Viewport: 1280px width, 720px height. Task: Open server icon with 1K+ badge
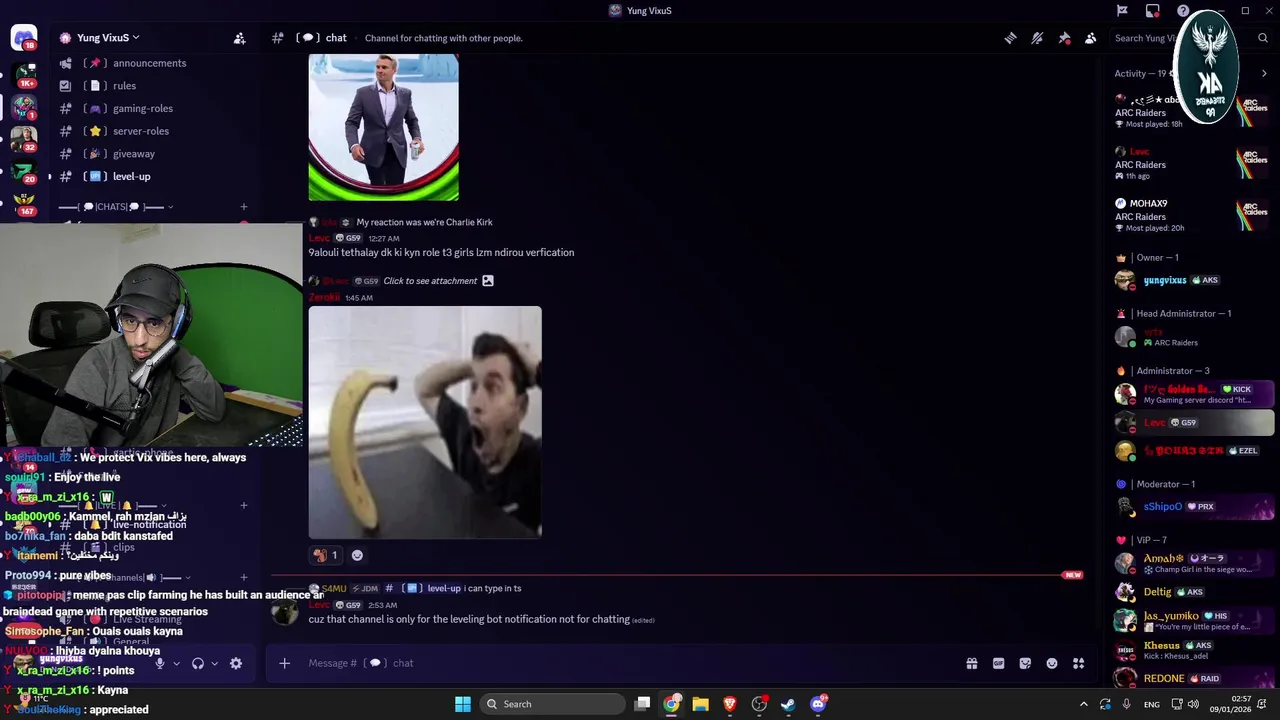[24, 74]
